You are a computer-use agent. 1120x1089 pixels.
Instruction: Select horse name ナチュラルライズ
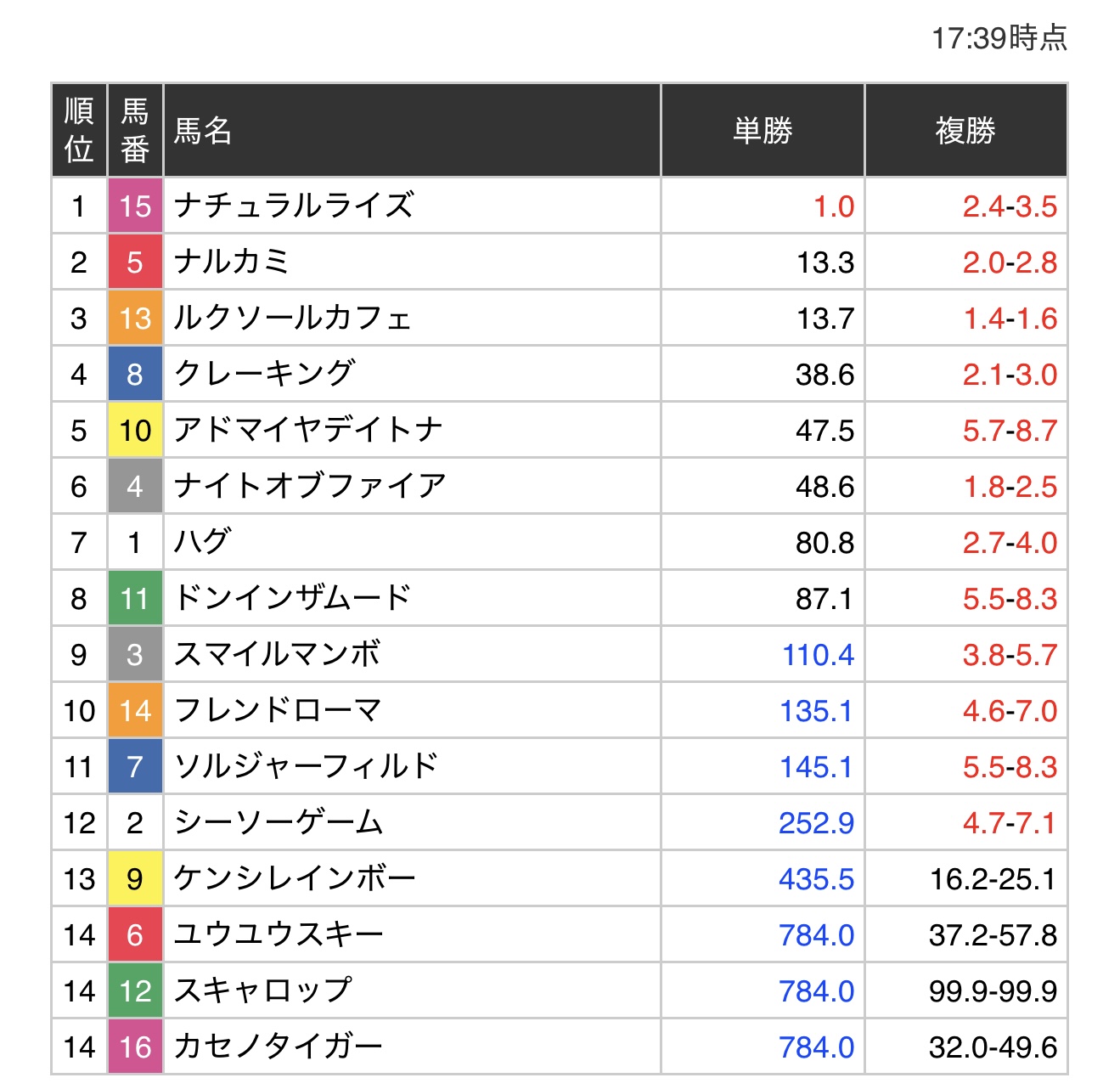[x=294, y=206]
